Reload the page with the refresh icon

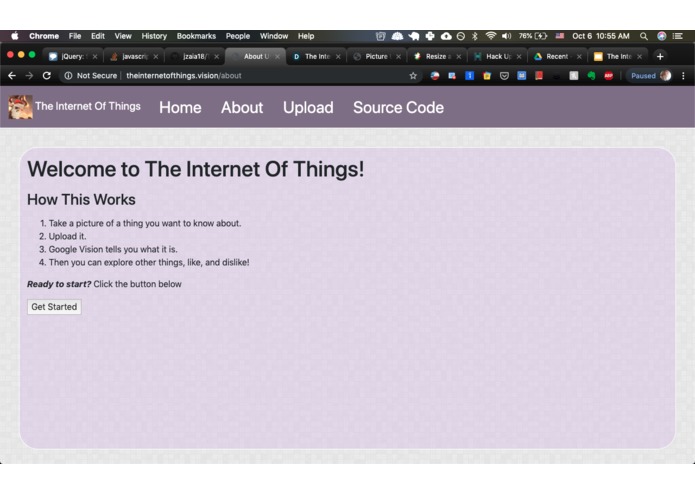click(x=47, y=76)
